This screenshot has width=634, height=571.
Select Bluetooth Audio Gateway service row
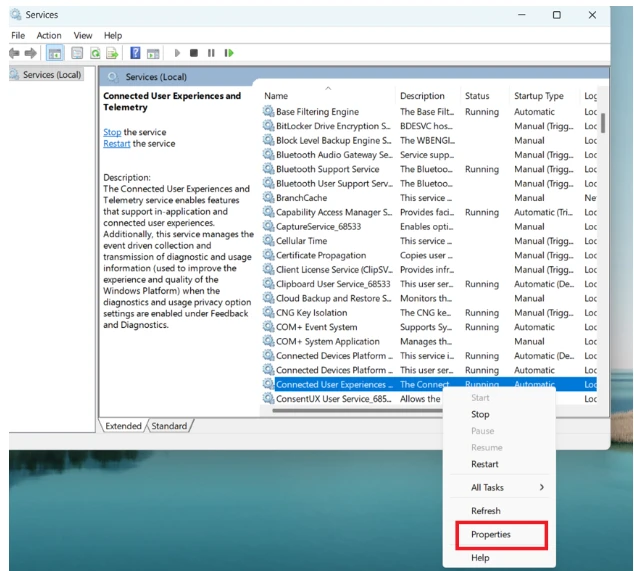click(429, 154)
